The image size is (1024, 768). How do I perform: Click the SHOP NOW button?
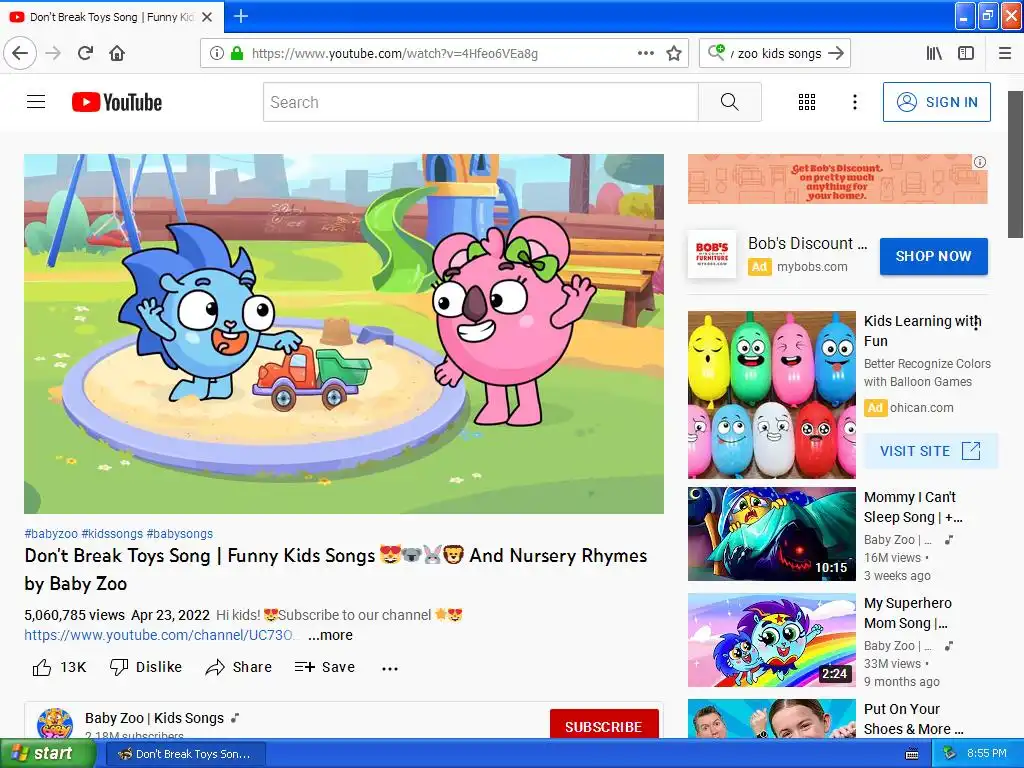933,256
